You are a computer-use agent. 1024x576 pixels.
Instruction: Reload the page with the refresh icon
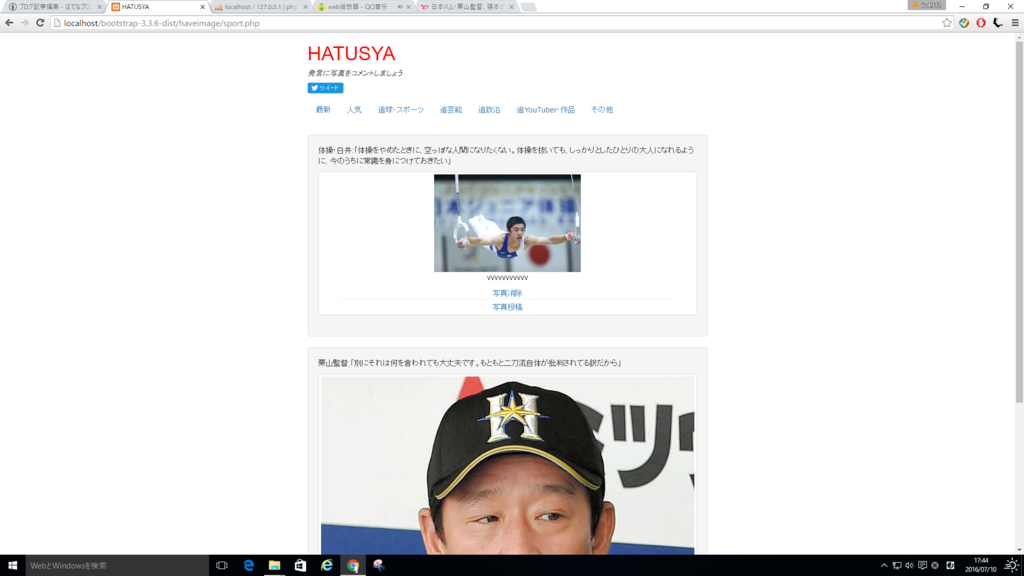[40, 23]
